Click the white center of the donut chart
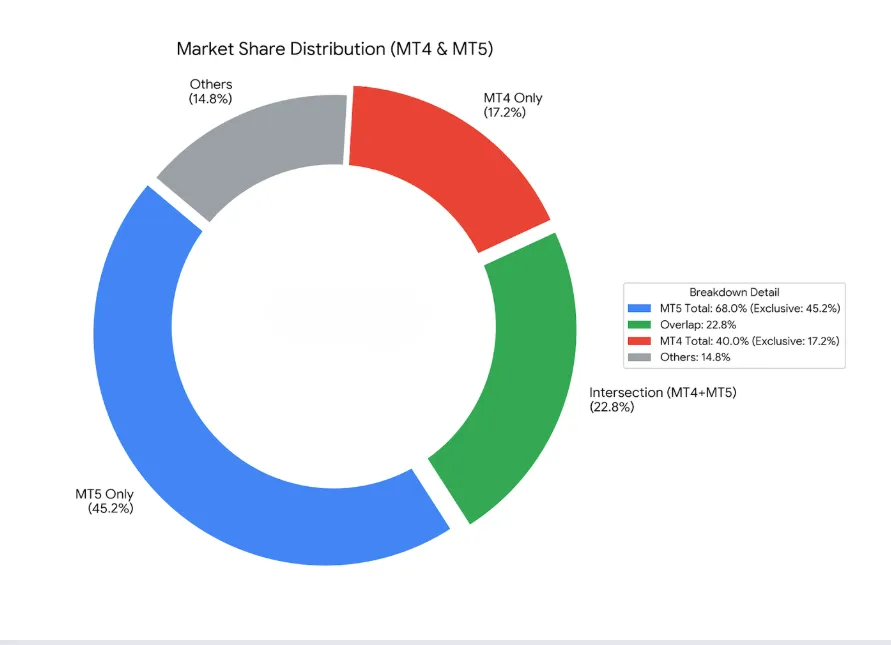This screenshot has height=645, width=891. click(x=335, y=327)
